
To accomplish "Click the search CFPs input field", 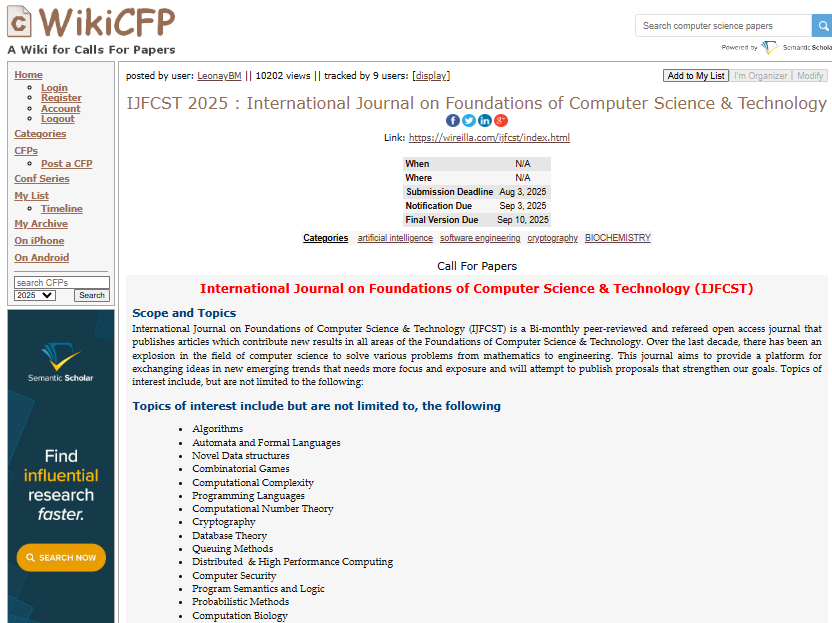I will [62, 282].
